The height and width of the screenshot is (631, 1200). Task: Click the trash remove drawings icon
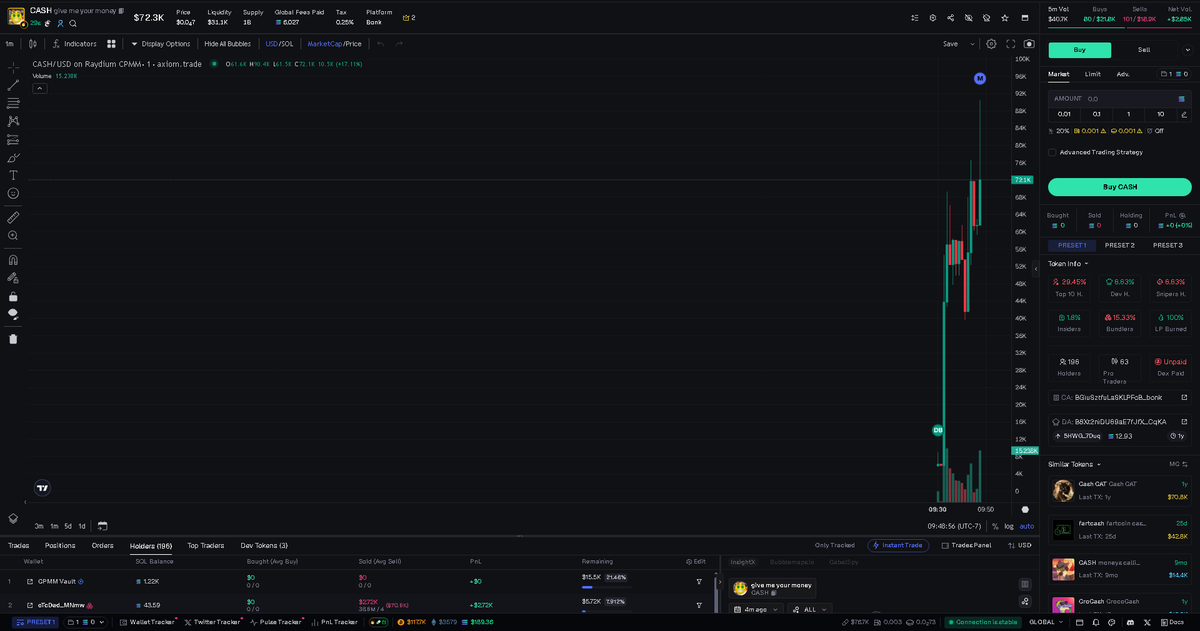coord(13,339)
